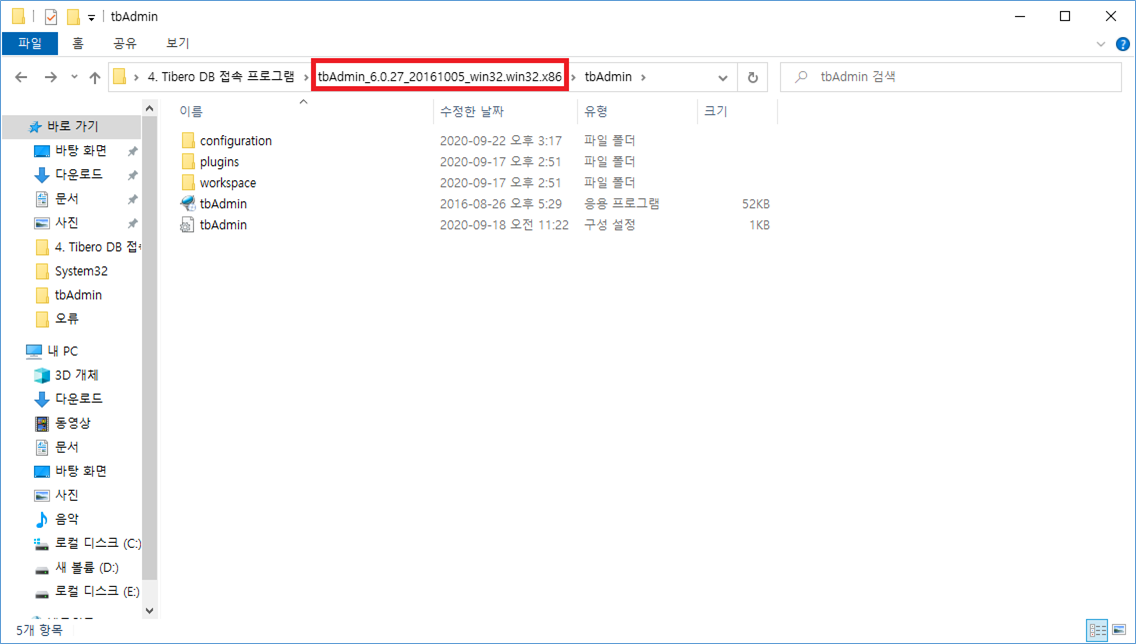Image resolution: width=1136 pixels, height=644 pixels.
Task: Refresh the tbAdmin folder view
Action: pyautogui.click(x=753, y=78)
